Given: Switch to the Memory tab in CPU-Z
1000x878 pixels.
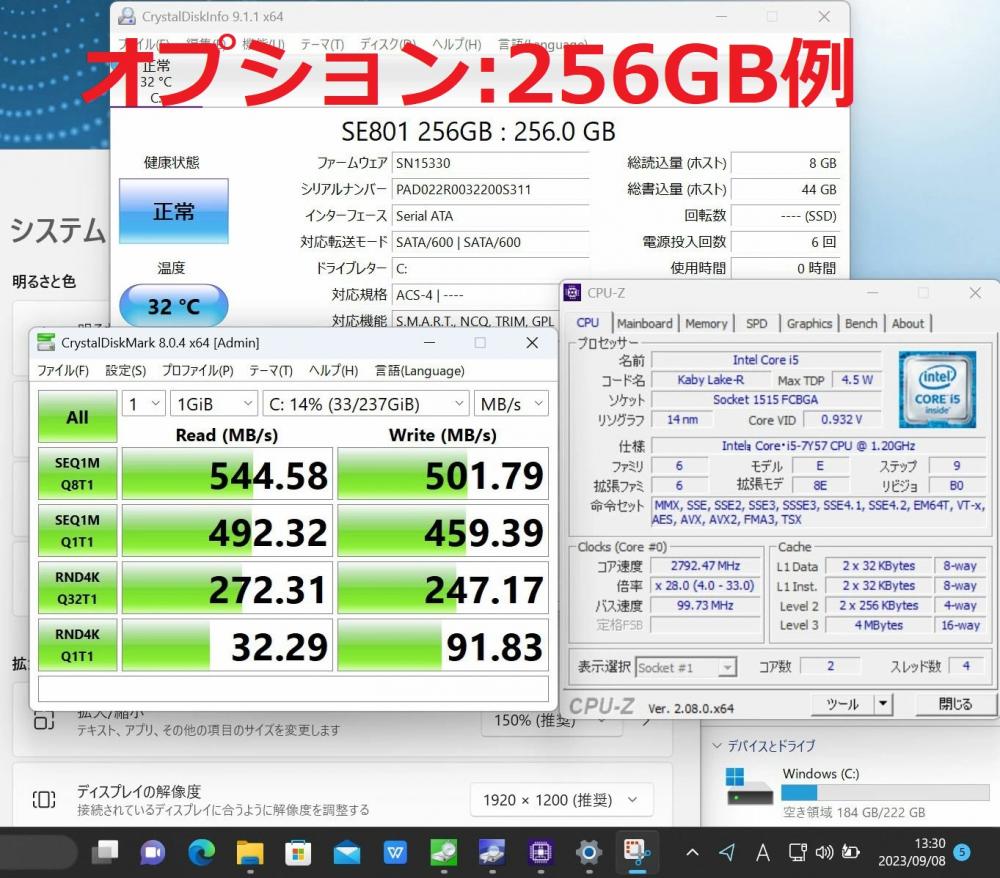Looking at the screenshot, I should (x=706, y=323).
